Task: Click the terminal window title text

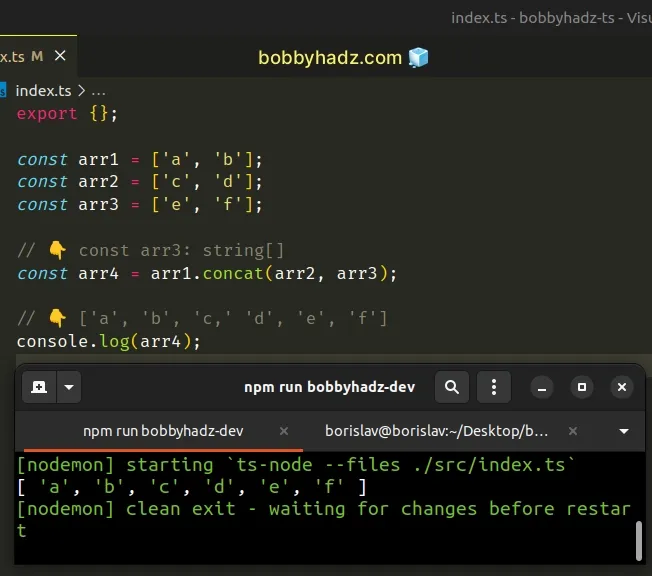Action: tap(329, 387)
